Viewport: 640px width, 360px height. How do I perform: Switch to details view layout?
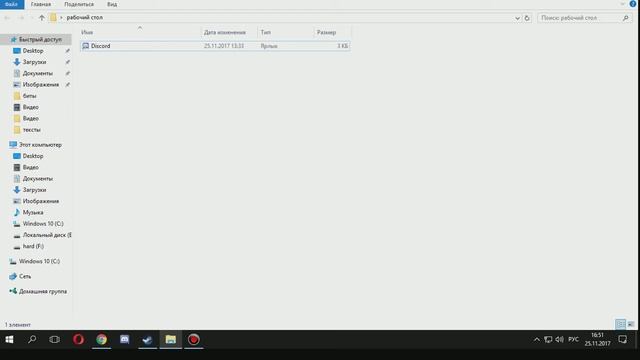620,324
